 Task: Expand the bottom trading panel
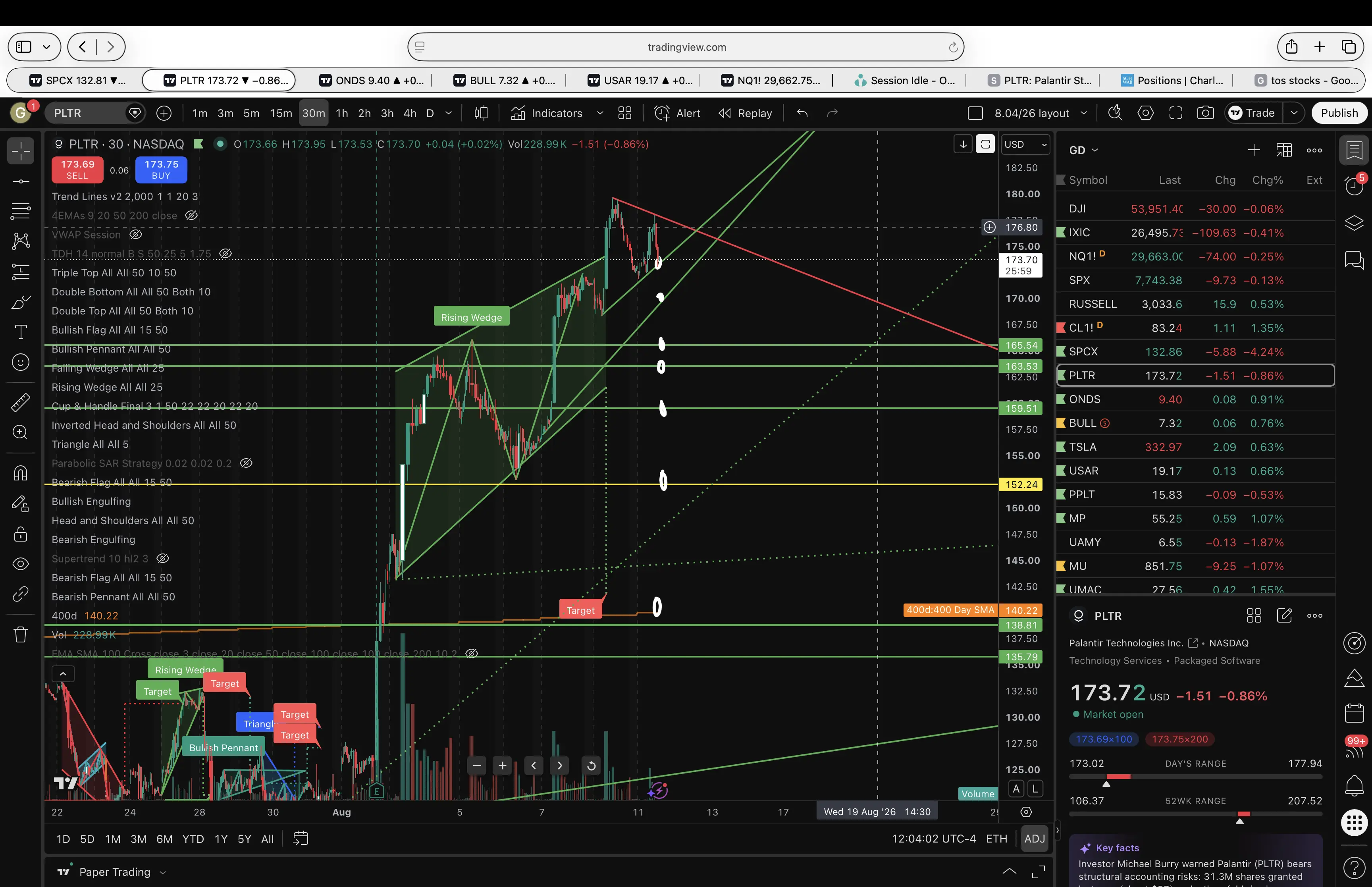[1009, 872]
